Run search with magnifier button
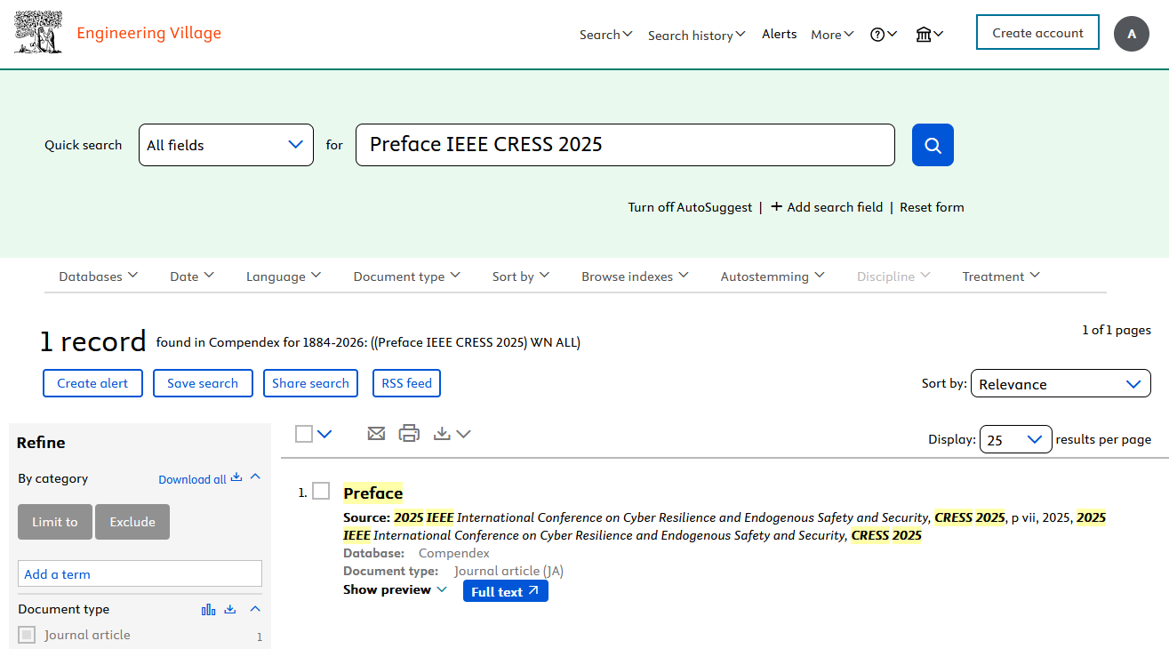The width and height of the screenshot is (1169, 649). tap(932, 145)
